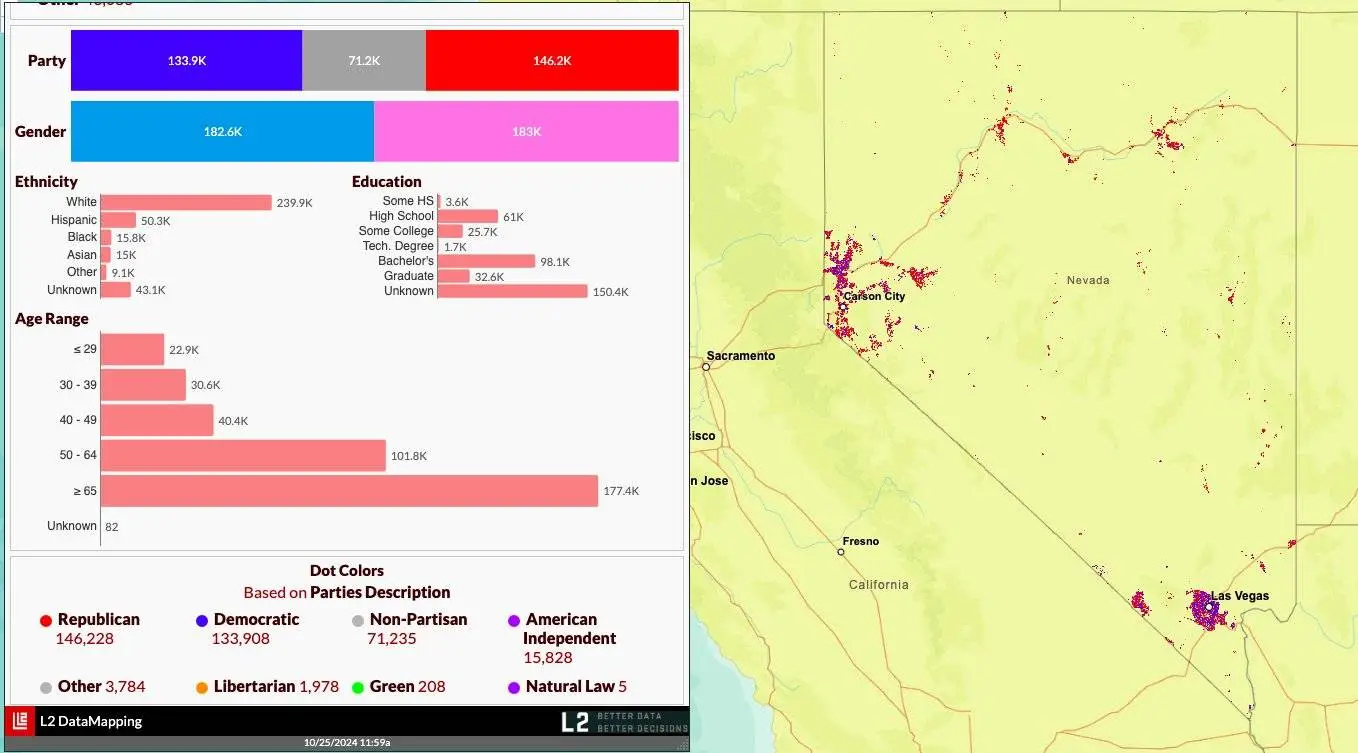Click the Las Vegas city marker
Viewport: 1358px width, 753px height.
[x=1209, y=606]
